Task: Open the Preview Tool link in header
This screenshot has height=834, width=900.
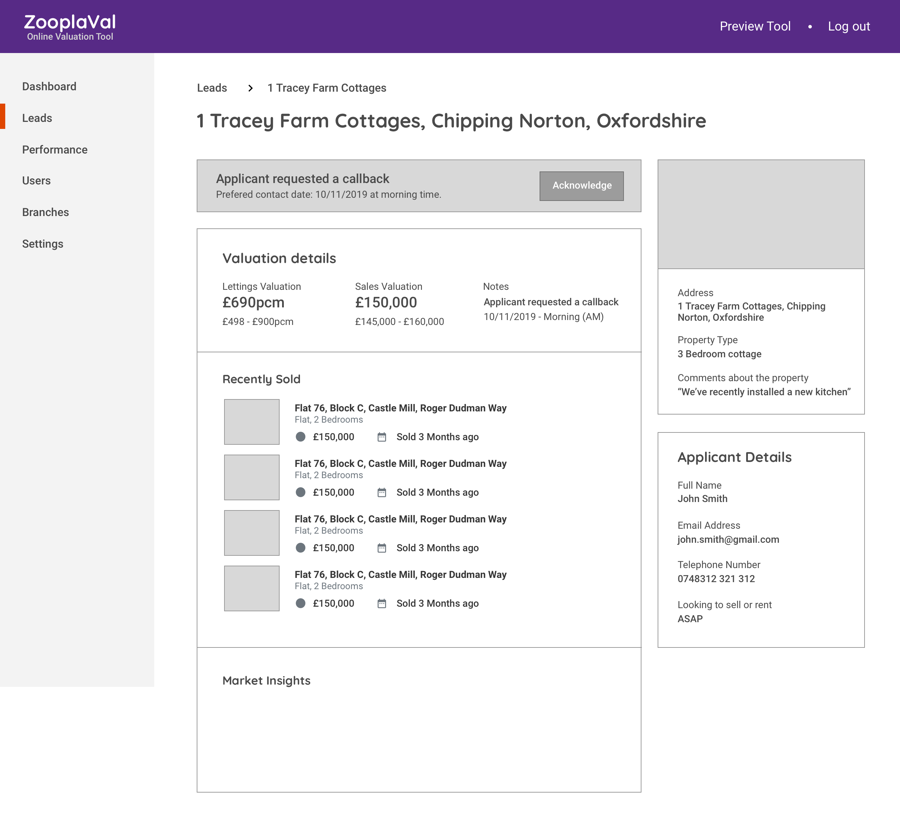Action: coord(755,27)
